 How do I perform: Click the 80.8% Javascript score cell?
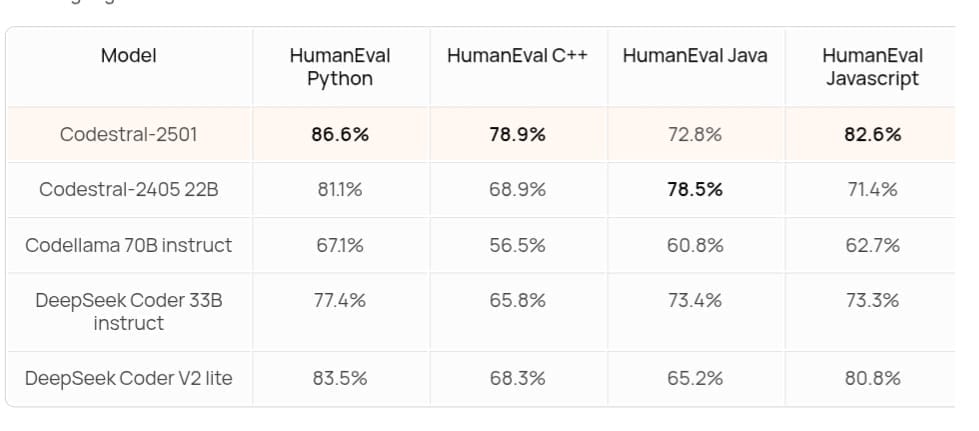pyautogui.click(x=872, y=378)
